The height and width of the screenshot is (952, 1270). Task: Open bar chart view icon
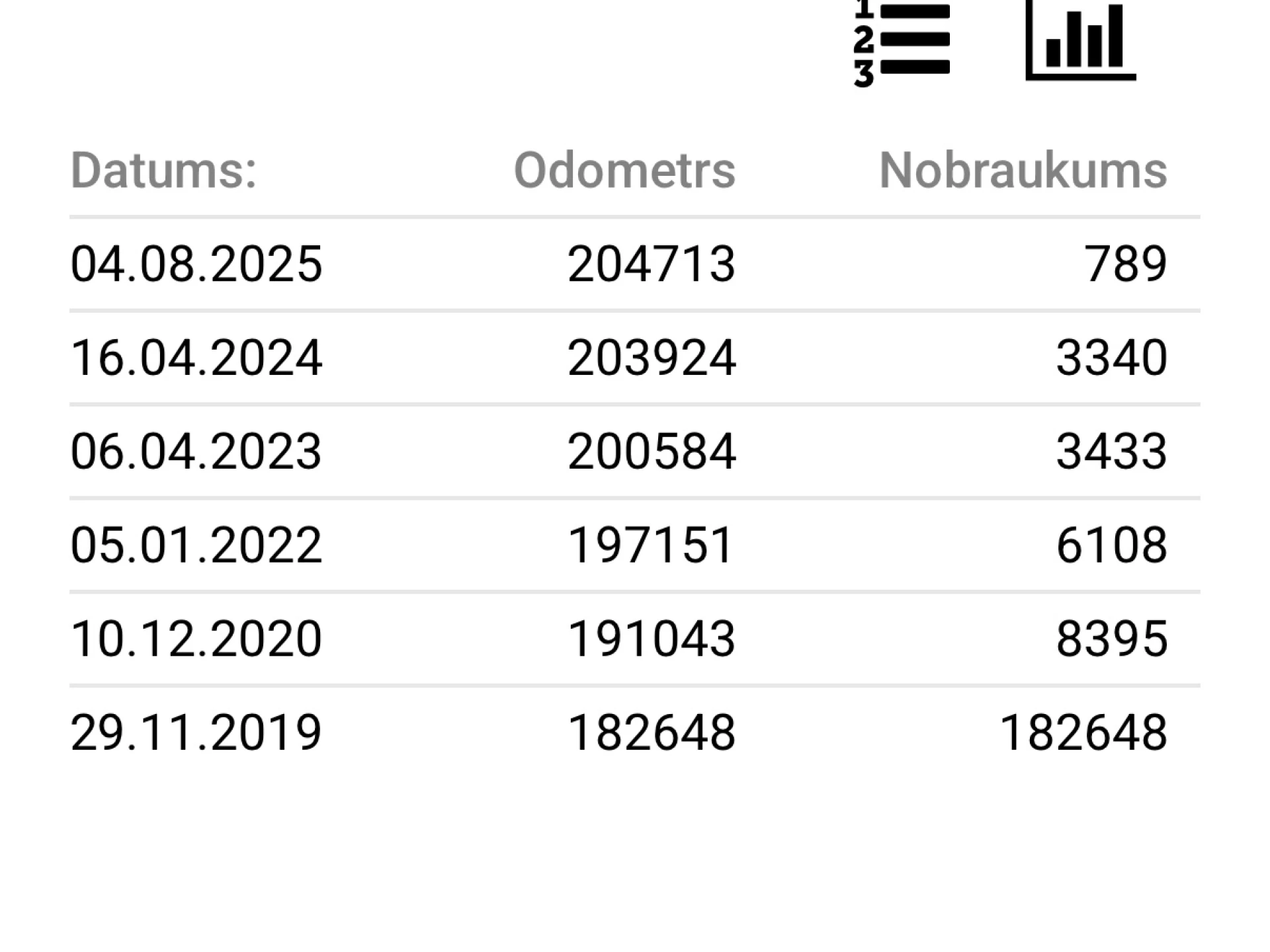1080,41
